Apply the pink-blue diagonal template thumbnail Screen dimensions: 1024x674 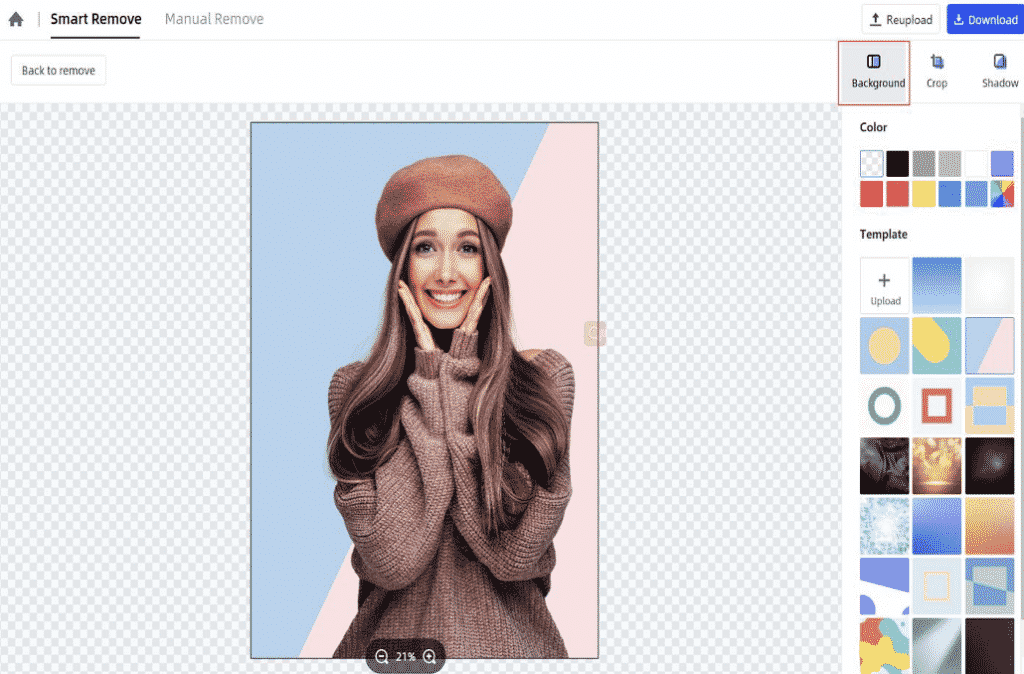(x=989, y=345)
